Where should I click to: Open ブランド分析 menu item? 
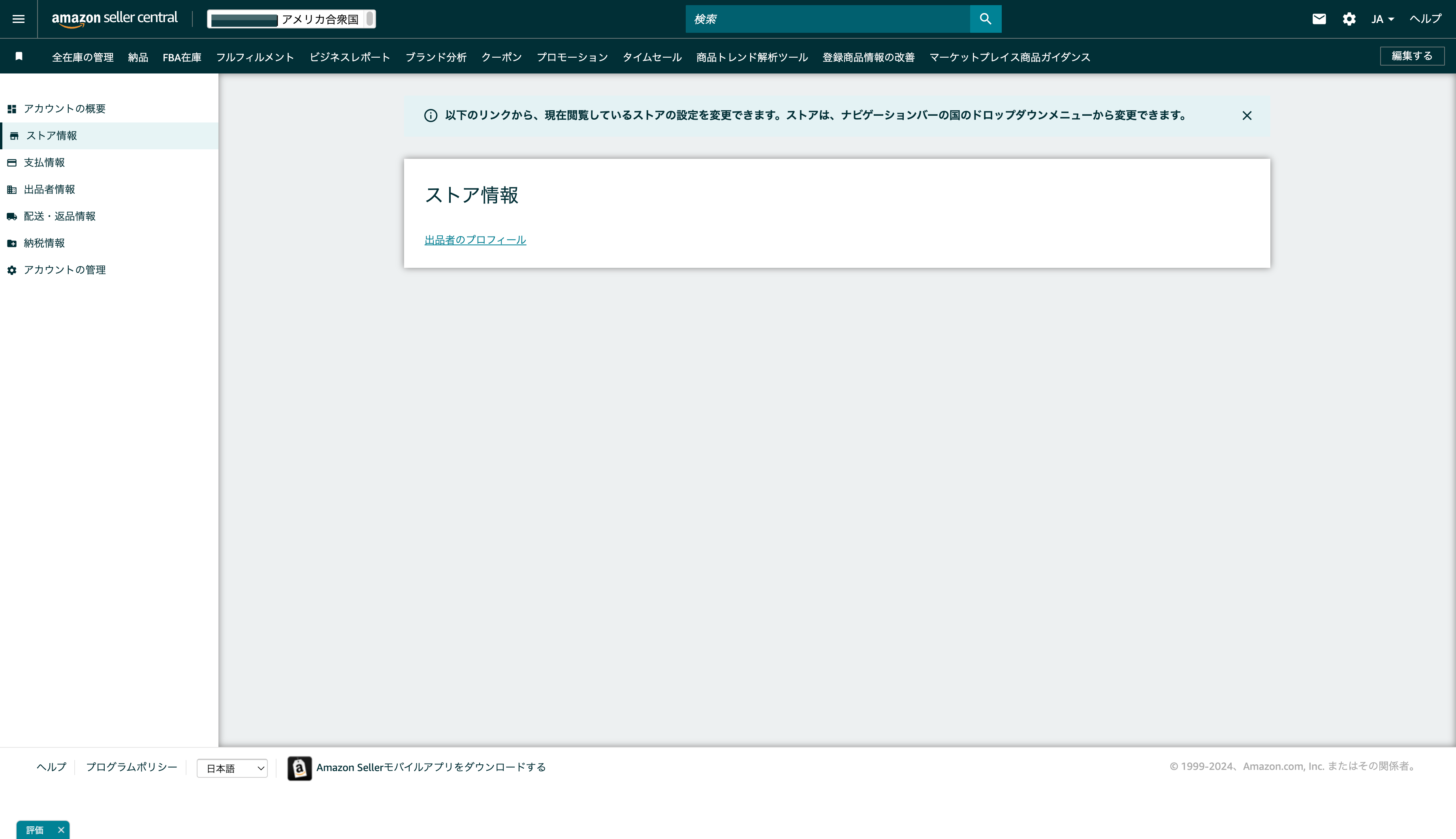tap(436, 57)
